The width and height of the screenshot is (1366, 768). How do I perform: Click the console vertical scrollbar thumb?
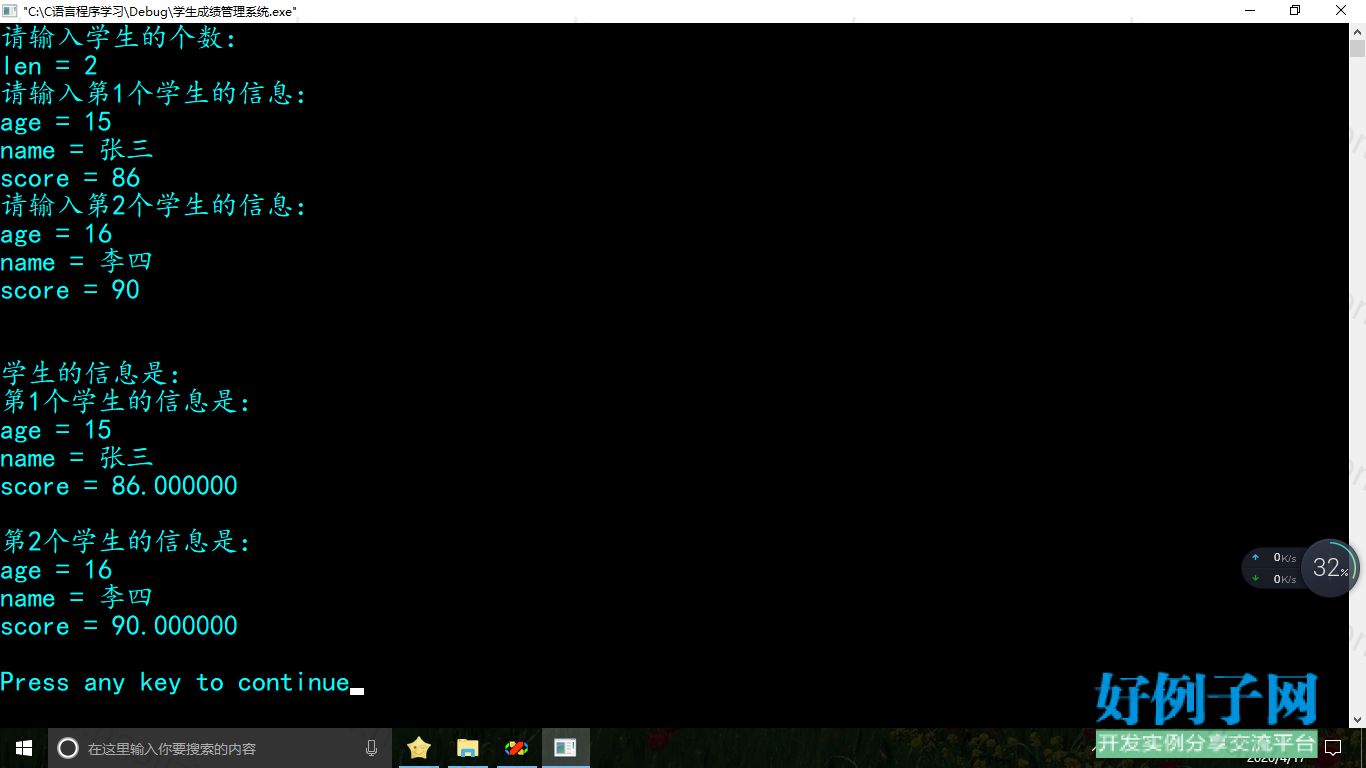click(1357, 49)
